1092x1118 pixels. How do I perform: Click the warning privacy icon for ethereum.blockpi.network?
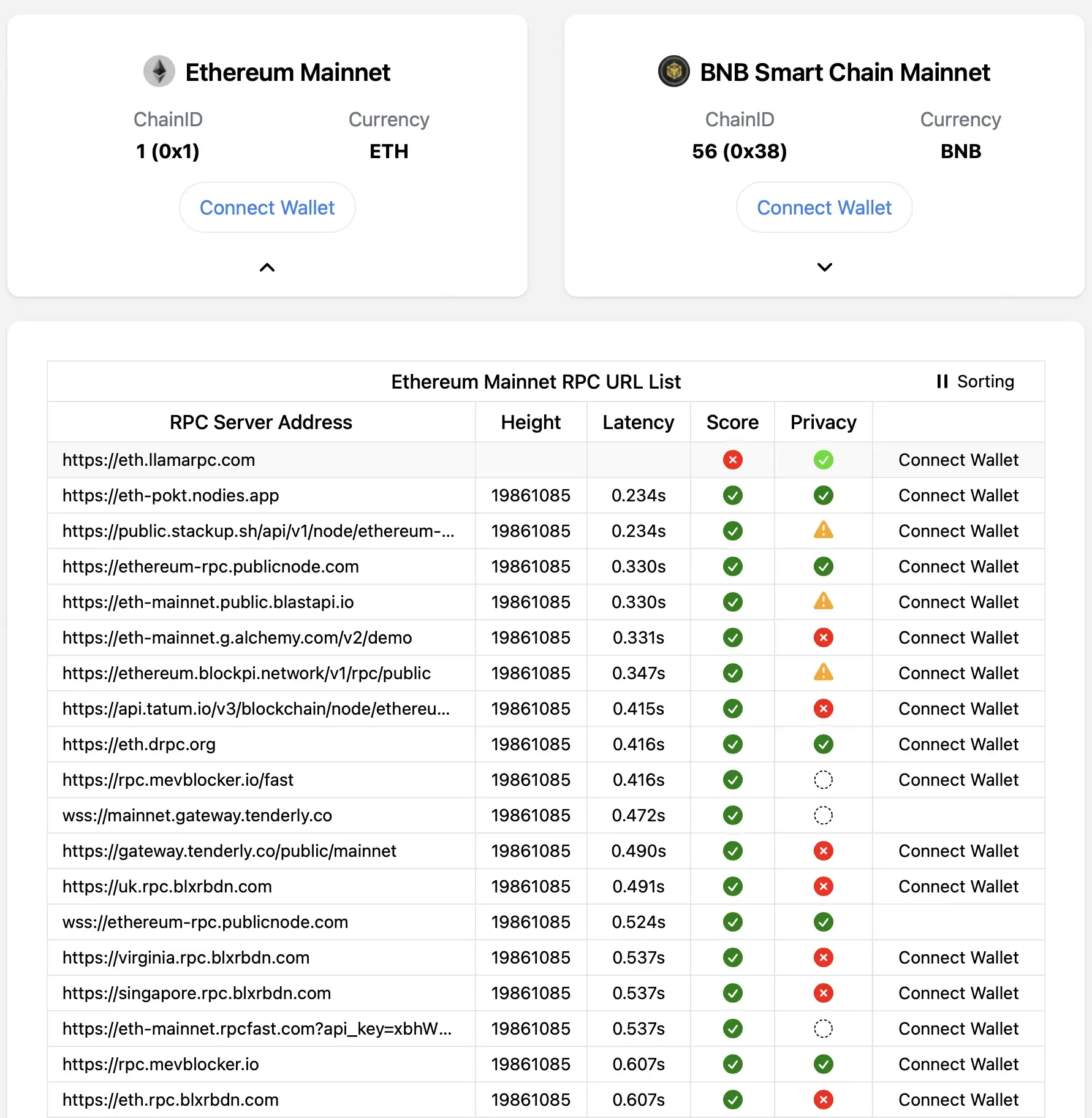[x=823, y=672]
